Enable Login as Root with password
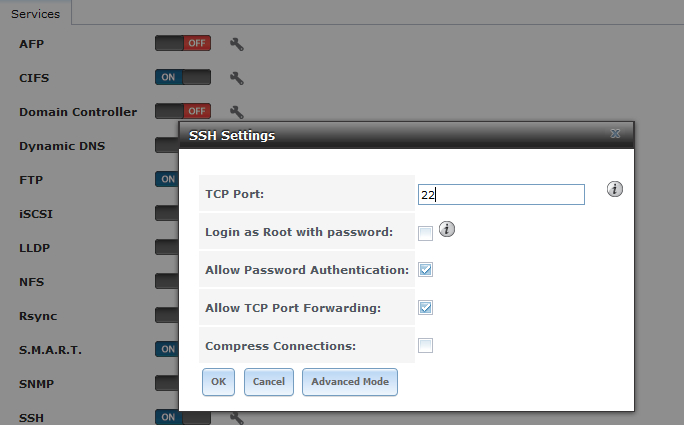 pos(425,233)
